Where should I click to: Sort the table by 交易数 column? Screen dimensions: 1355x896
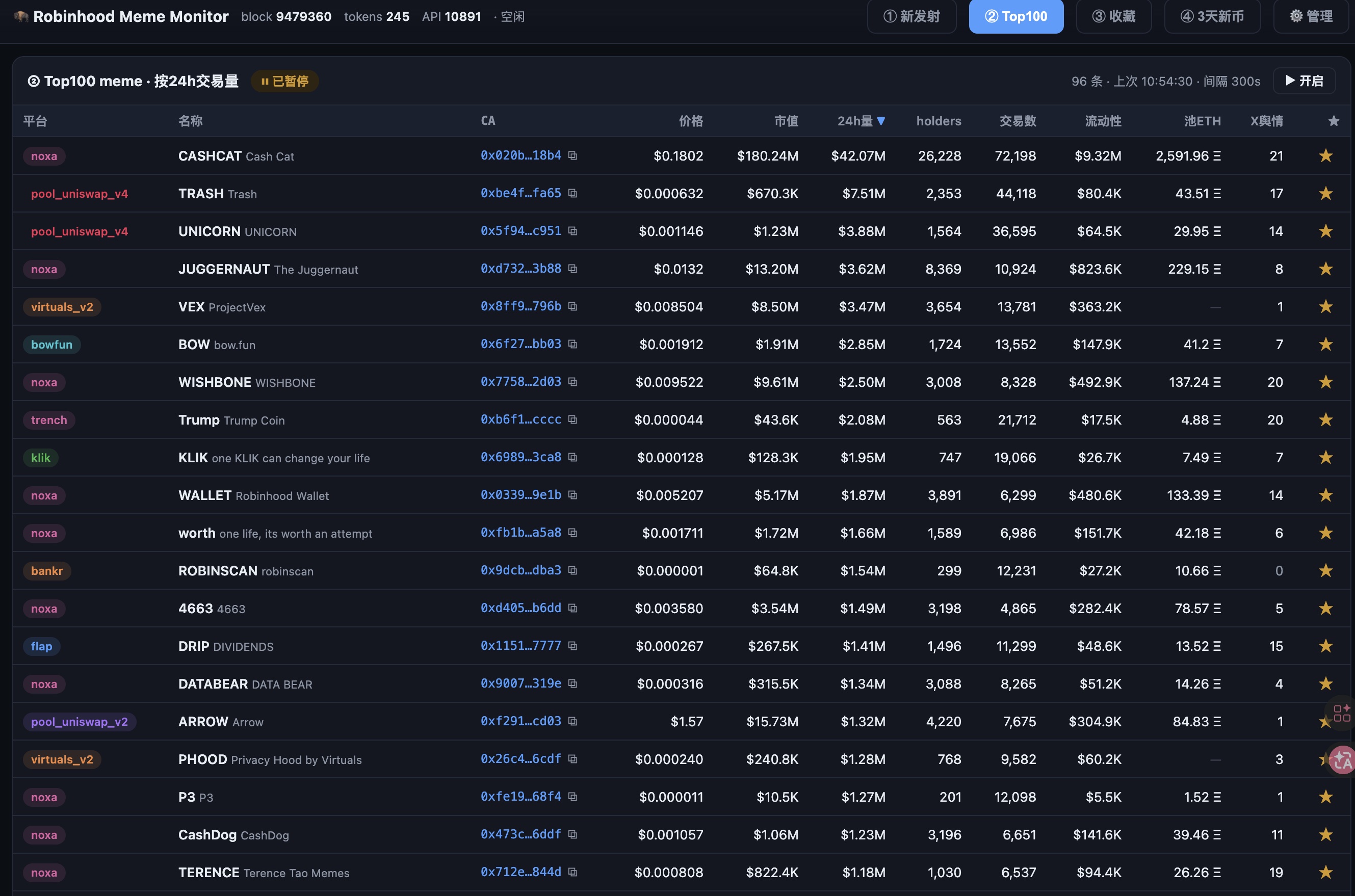[x=1018, y=121]
